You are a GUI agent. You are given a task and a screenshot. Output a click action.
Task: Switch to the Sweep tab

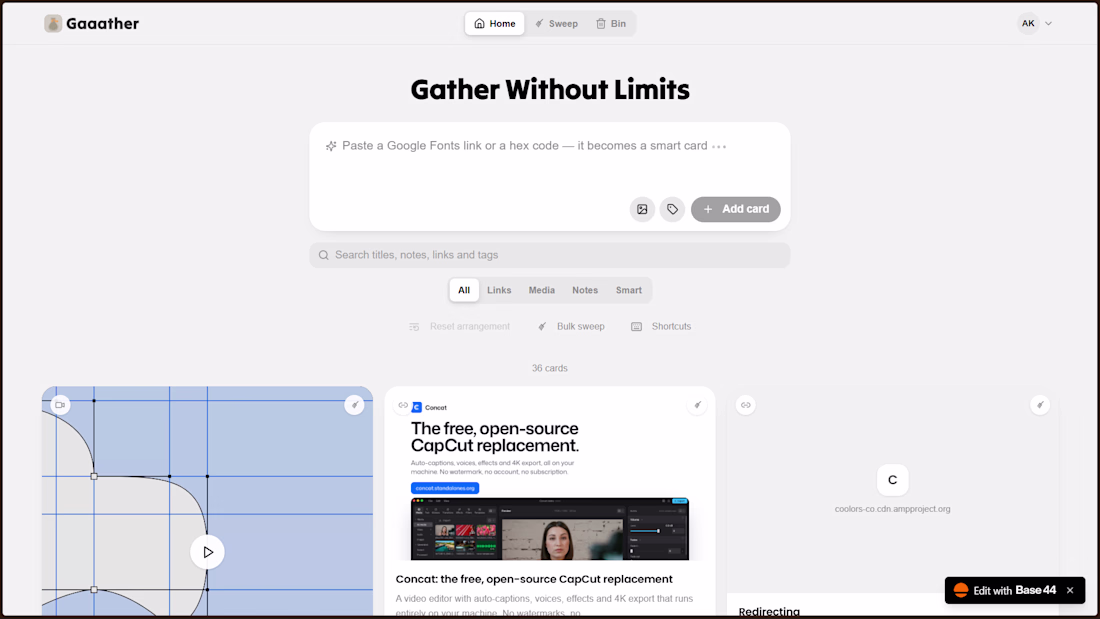tap(556, 24)
